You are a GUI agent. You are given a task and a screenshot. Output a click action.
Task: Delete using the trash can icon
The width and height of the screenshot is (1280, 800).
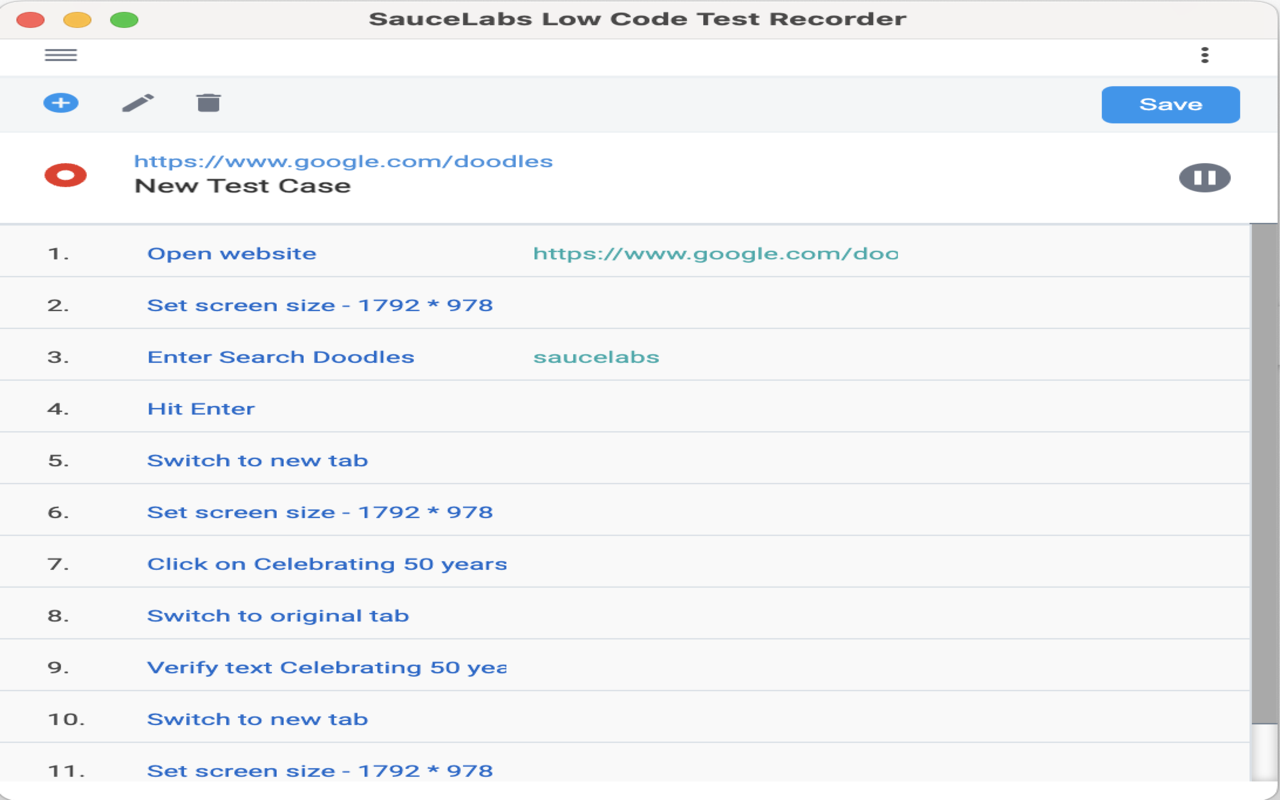click(x=208, y=103)
